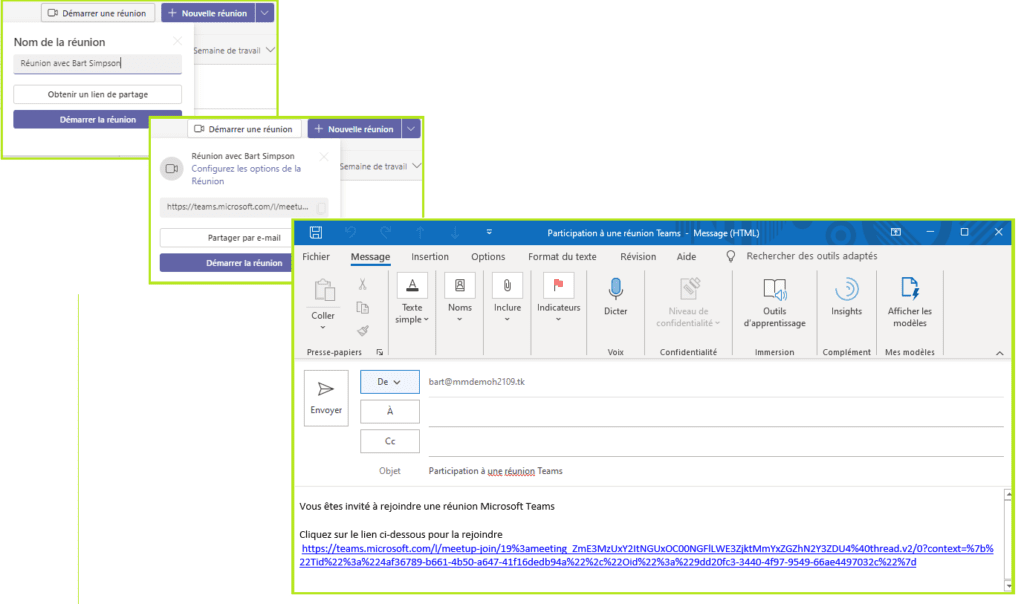
Task: Select the Message ribbon tab
Action: click(x=370, y=257)
